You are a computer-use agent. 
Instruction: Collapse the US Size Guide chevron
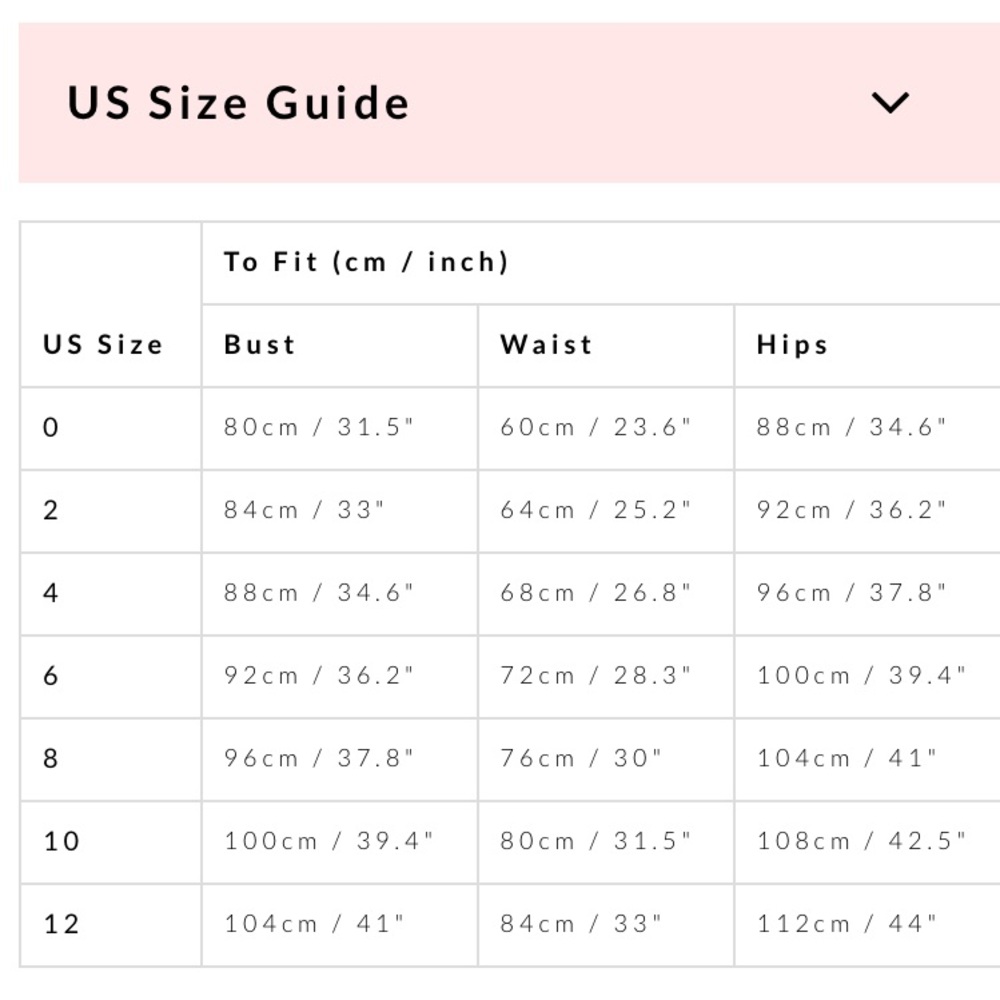pos(890,103)
